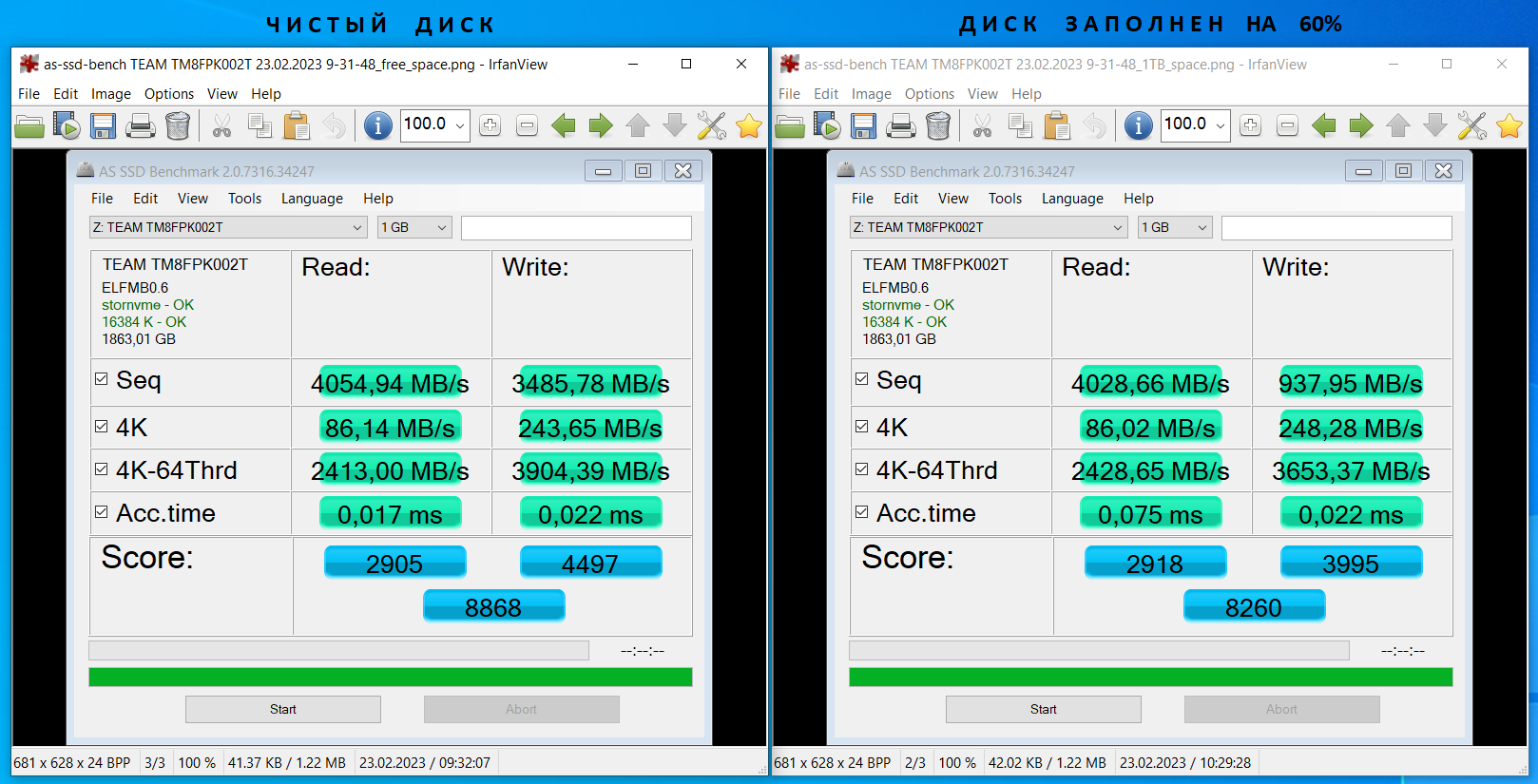Open a file in the free_space IrfanView window
This screenshot has width=1538, height=784.
(x=29, y=125)
